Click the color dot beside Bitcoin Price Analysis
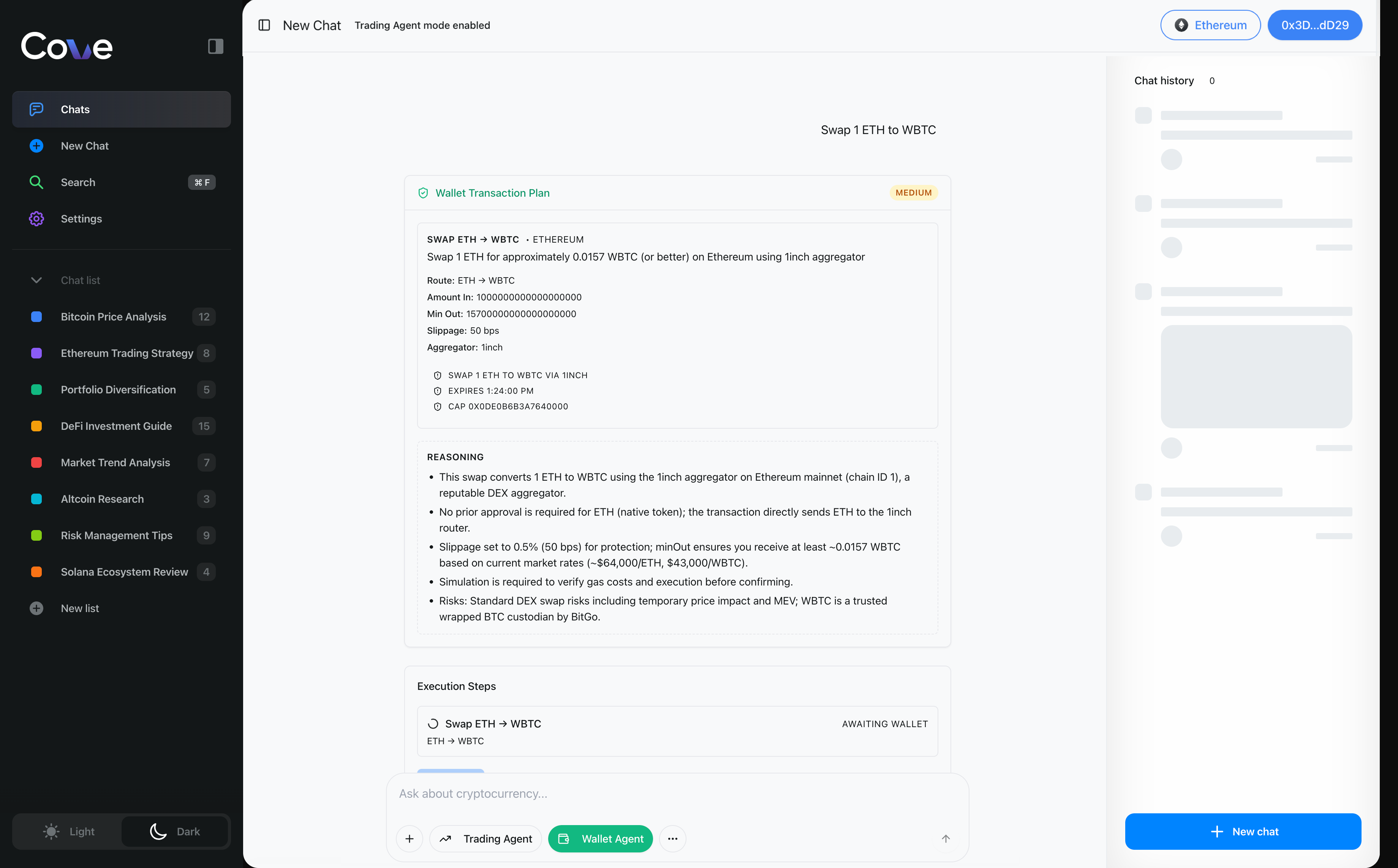Image resolution: width=1398 pixels, height=868 pixels. (x=37, y=316)
